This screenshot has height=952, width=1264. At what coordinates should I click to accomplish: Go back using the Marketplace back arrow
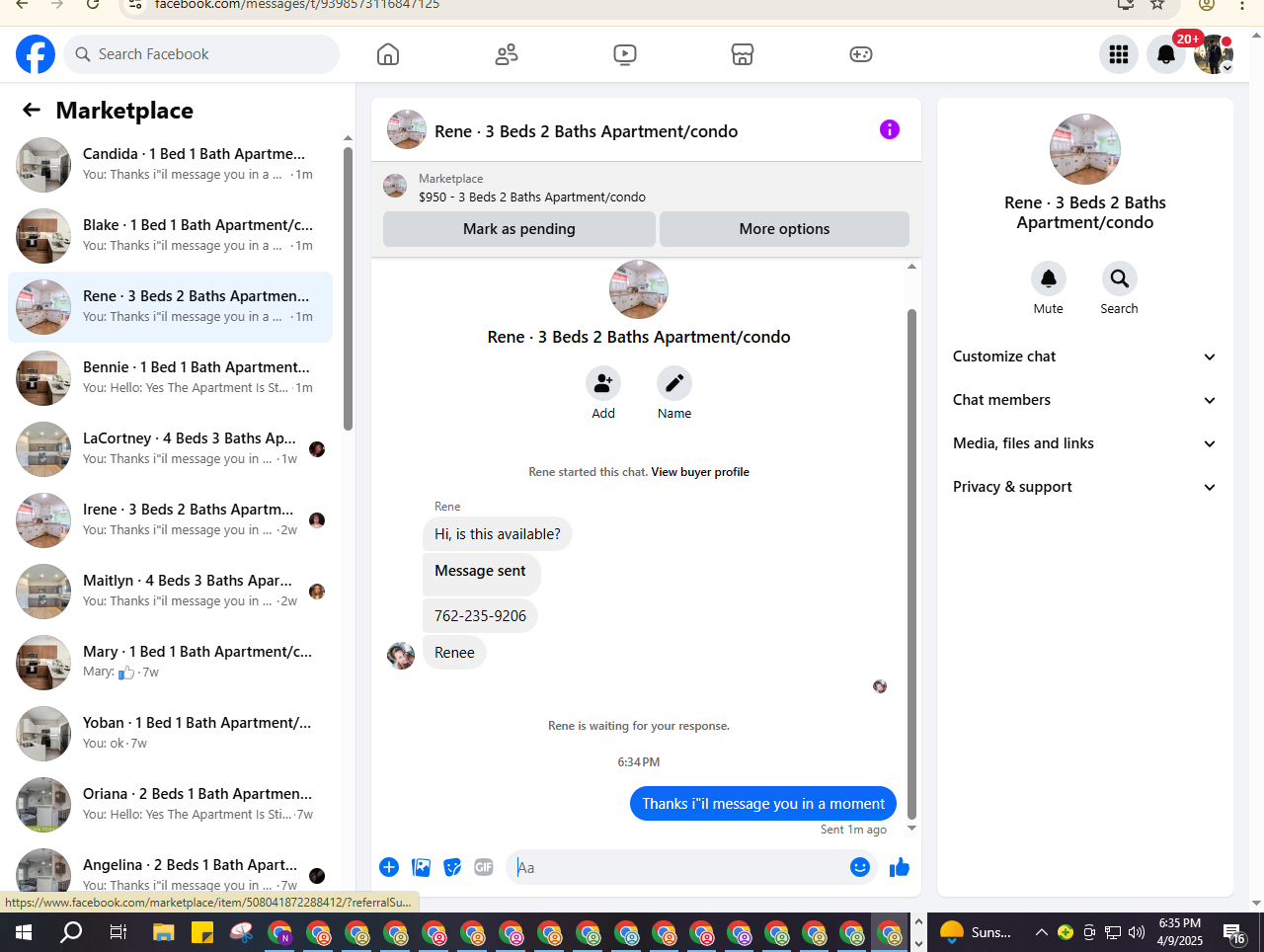(32, 110)
